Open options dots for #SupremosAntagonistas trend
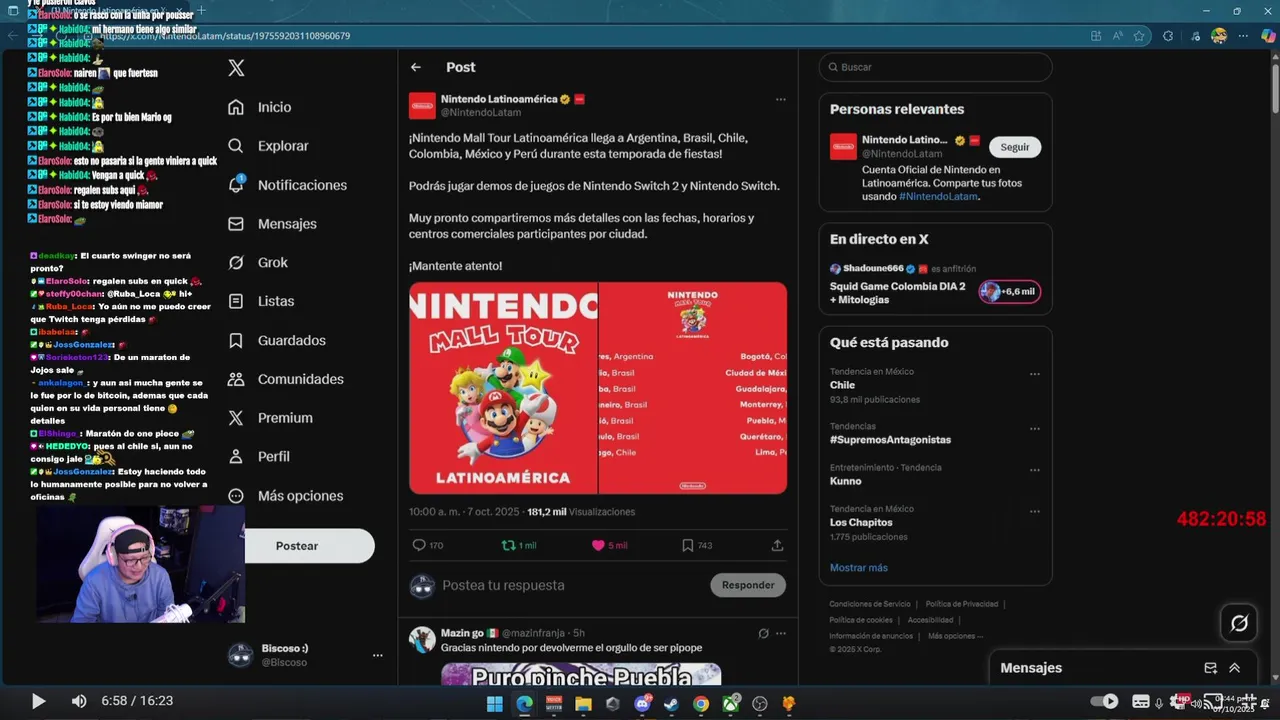This screenshot has width=1280, height=720. click(x=1035, y=428)
